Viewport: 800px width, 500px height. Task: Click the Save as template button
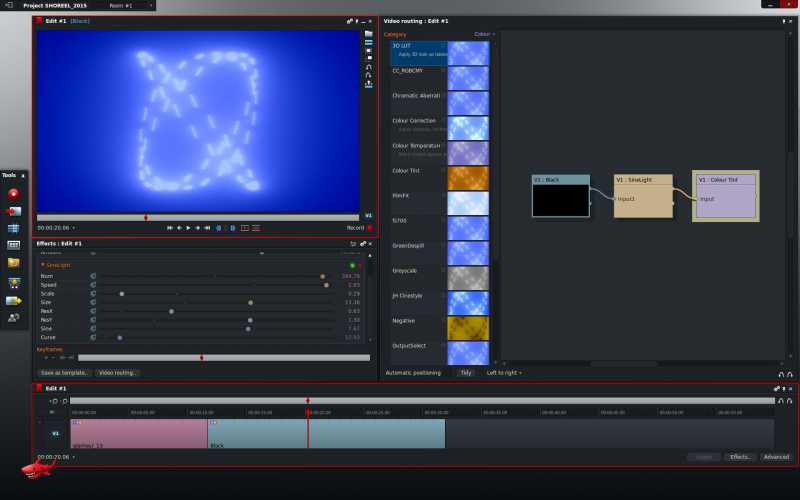pyautogui.click(x=64, y=373)
